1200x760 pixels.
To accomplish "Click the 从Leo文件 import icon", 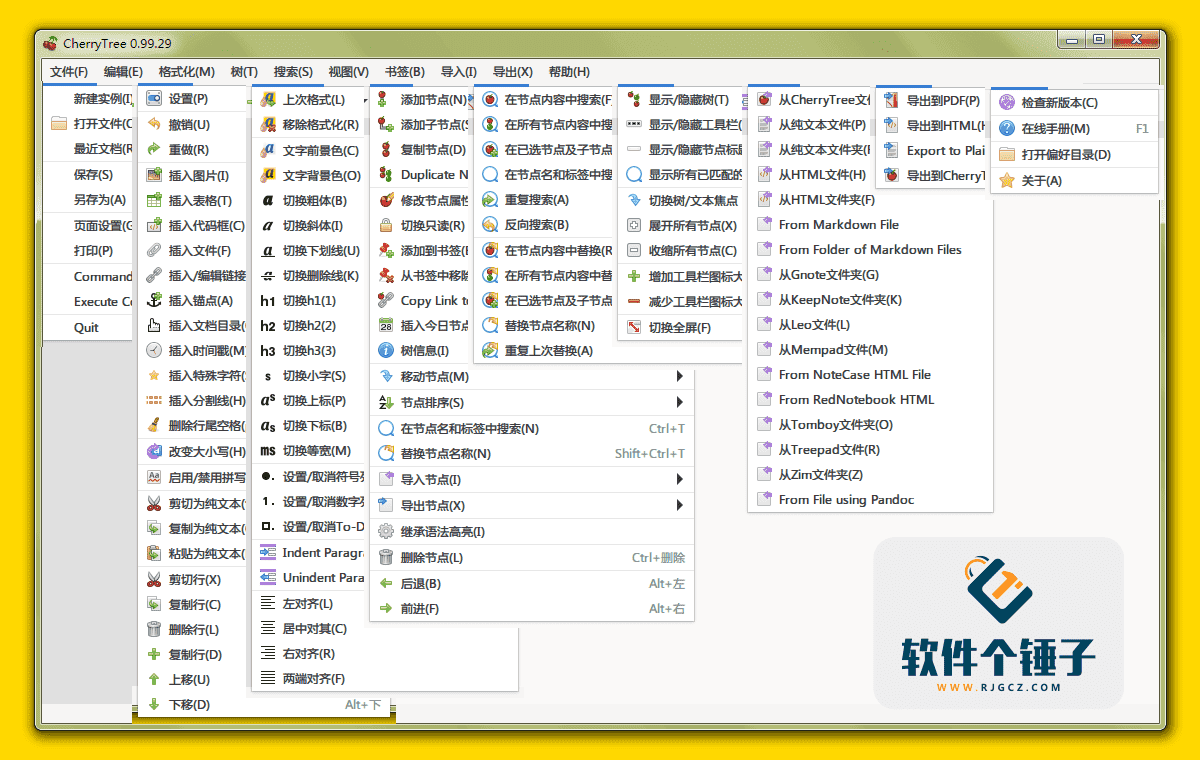I will tap(765, 324).
